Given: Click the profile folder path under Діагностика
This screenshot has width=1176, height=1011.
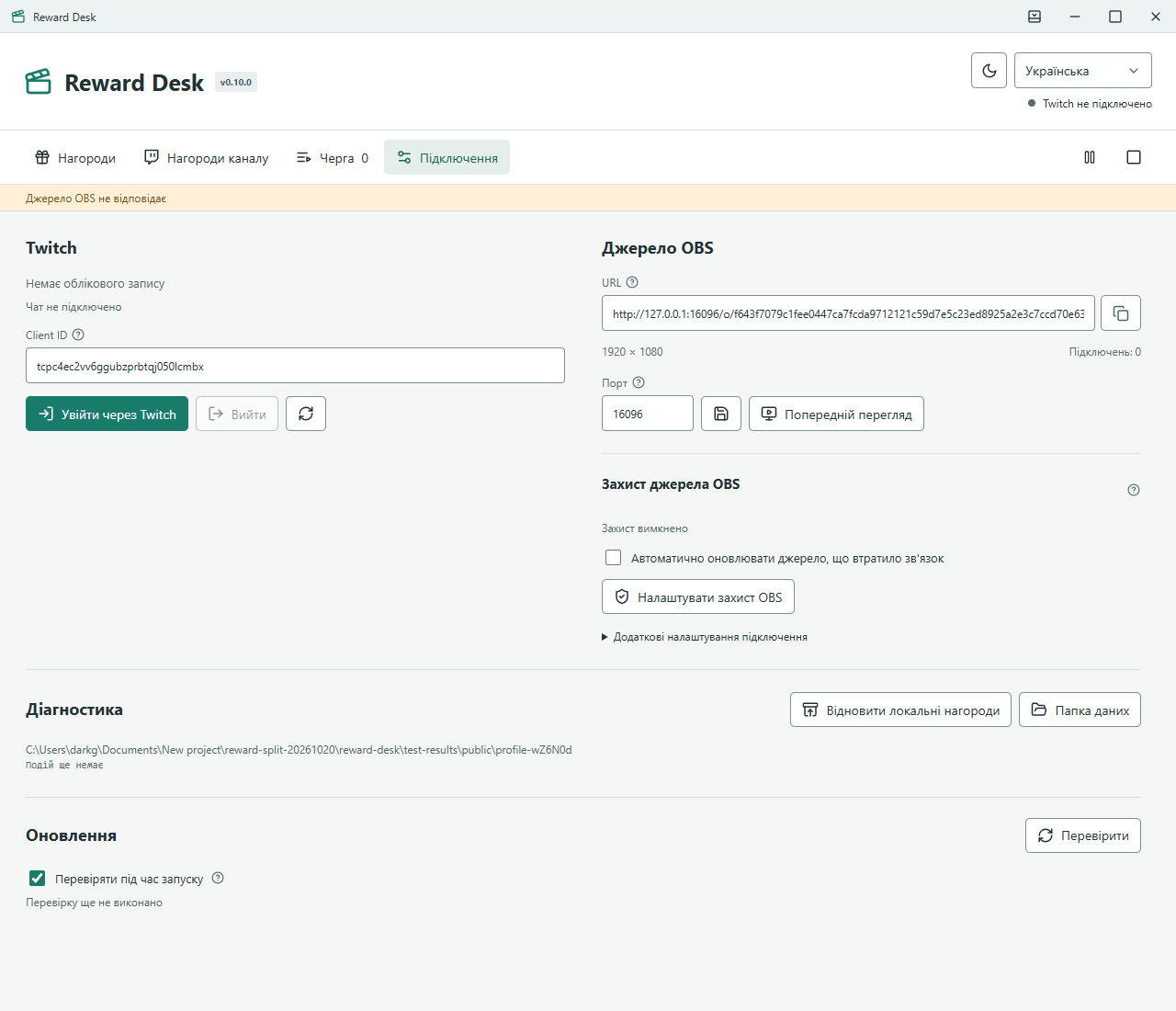Looking at the screenshot, I should coord(299,750).
